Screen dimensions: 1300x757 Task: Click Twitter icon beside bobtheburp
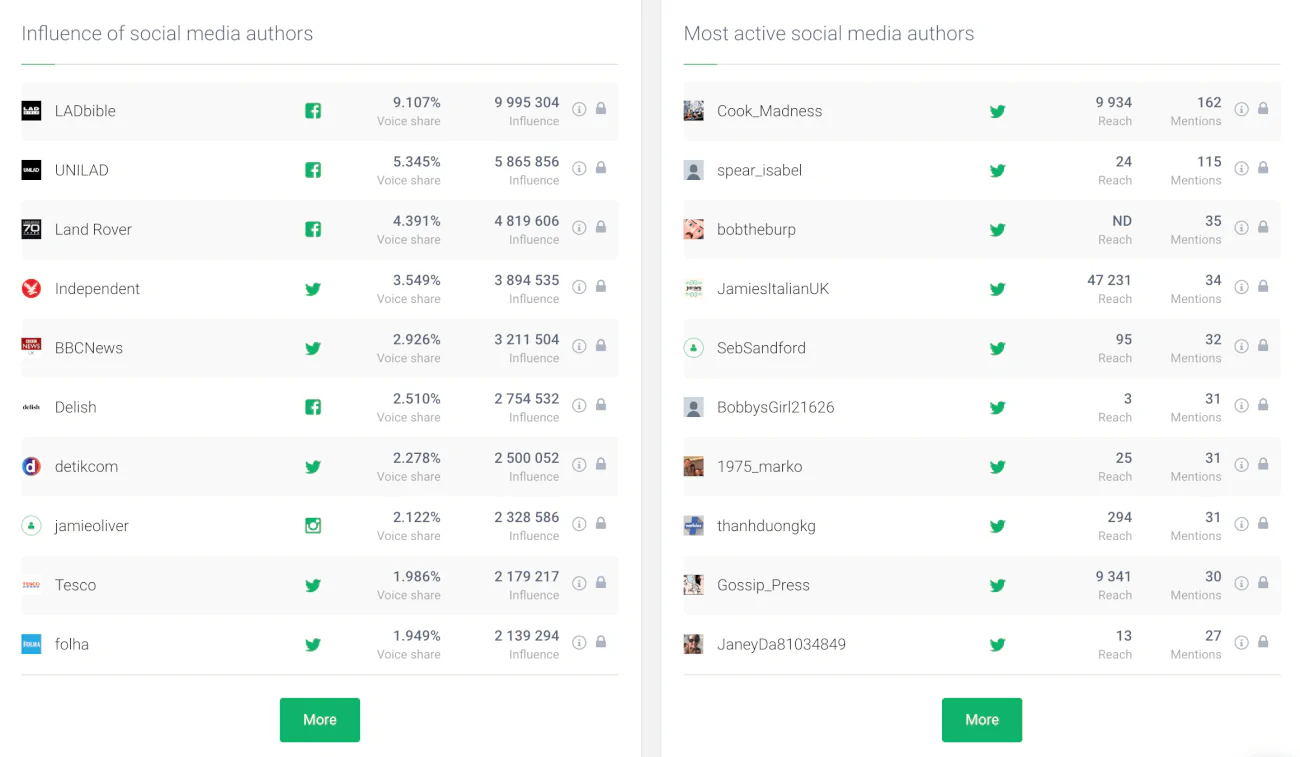pyautogui.click(x=997, y=230)
